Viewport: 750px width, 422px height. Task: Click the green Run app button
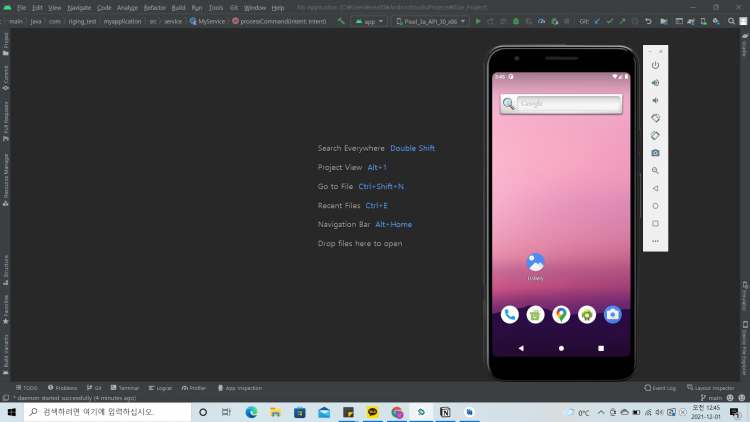(x=478, y=20)
